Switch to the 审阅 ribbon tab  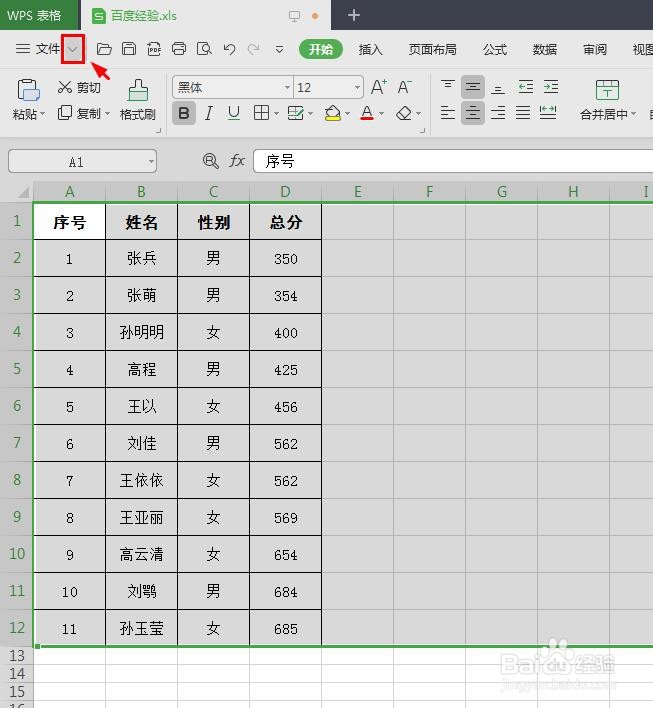594,49
